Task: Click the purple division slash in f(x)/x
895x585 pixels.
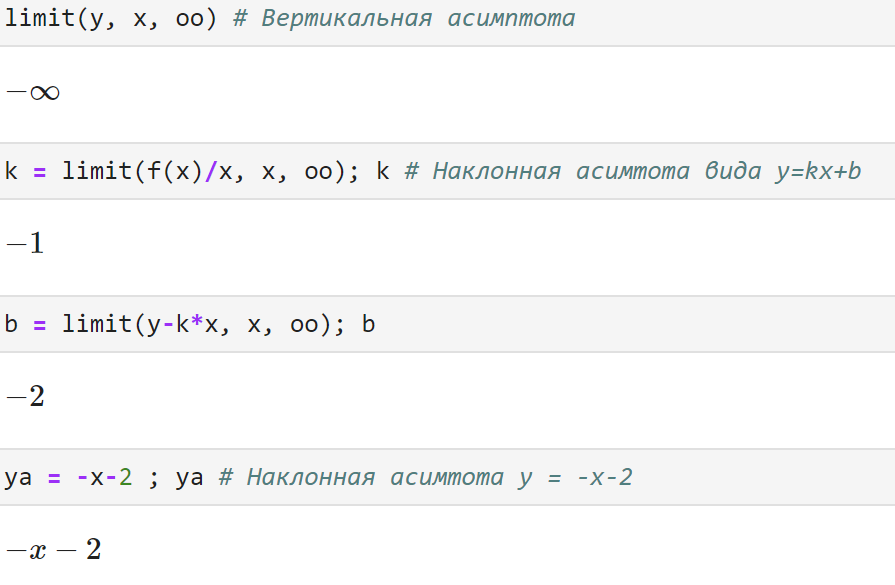Action: pos(211,171)
